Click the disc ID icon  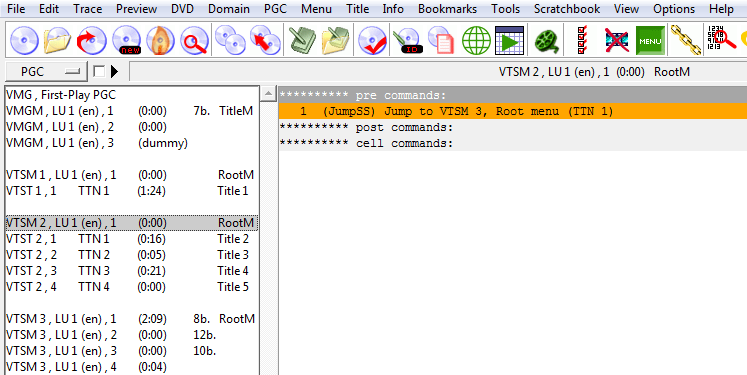pos(408,41)
